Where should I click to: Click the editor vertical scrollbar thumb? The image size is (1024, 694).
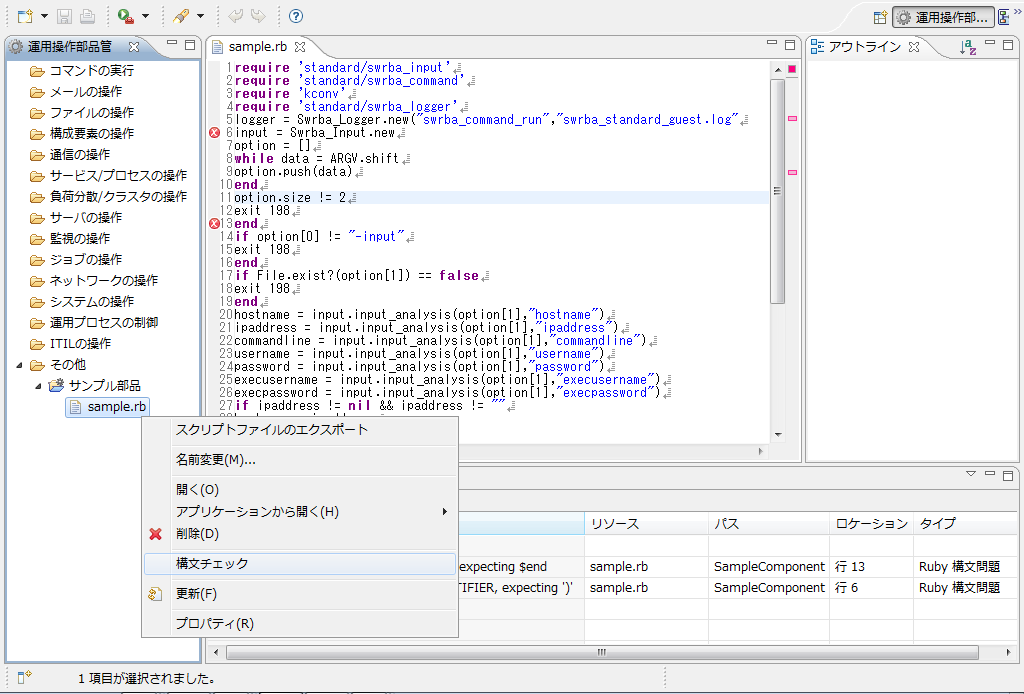click(x=777, y=191)
